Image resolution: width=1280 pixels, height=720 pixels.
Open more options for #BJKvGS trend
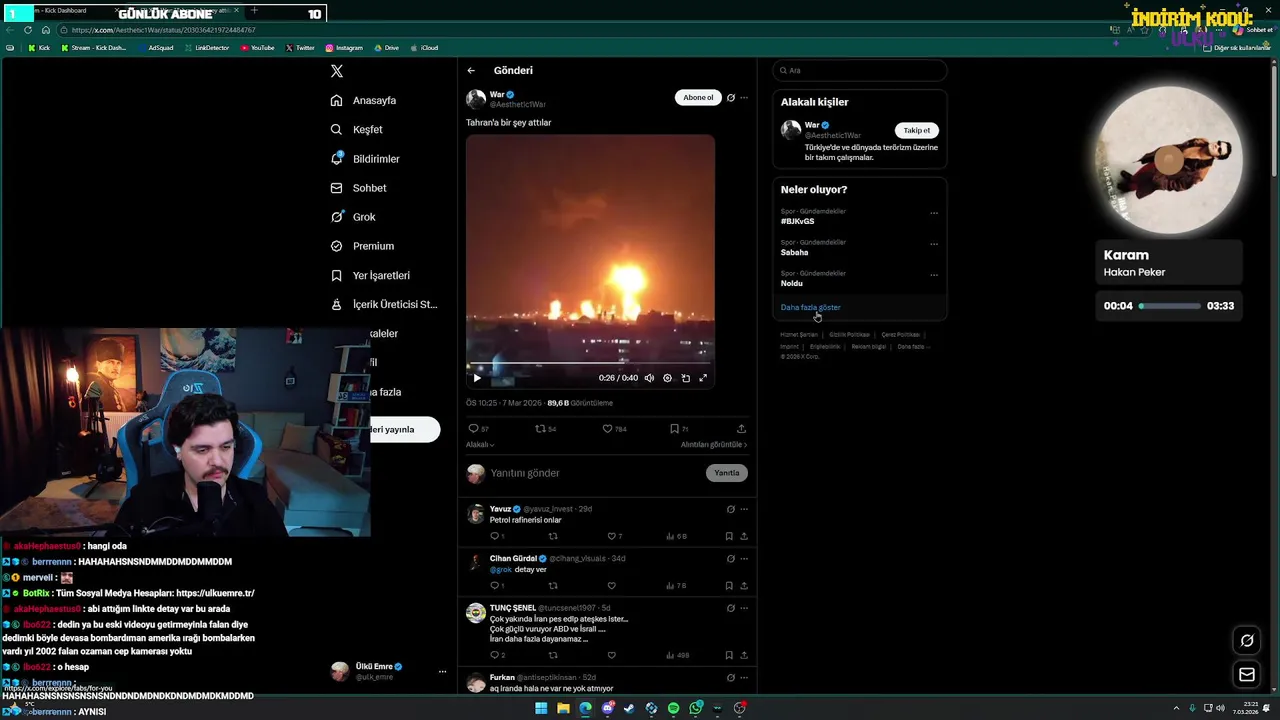[934, 213]
